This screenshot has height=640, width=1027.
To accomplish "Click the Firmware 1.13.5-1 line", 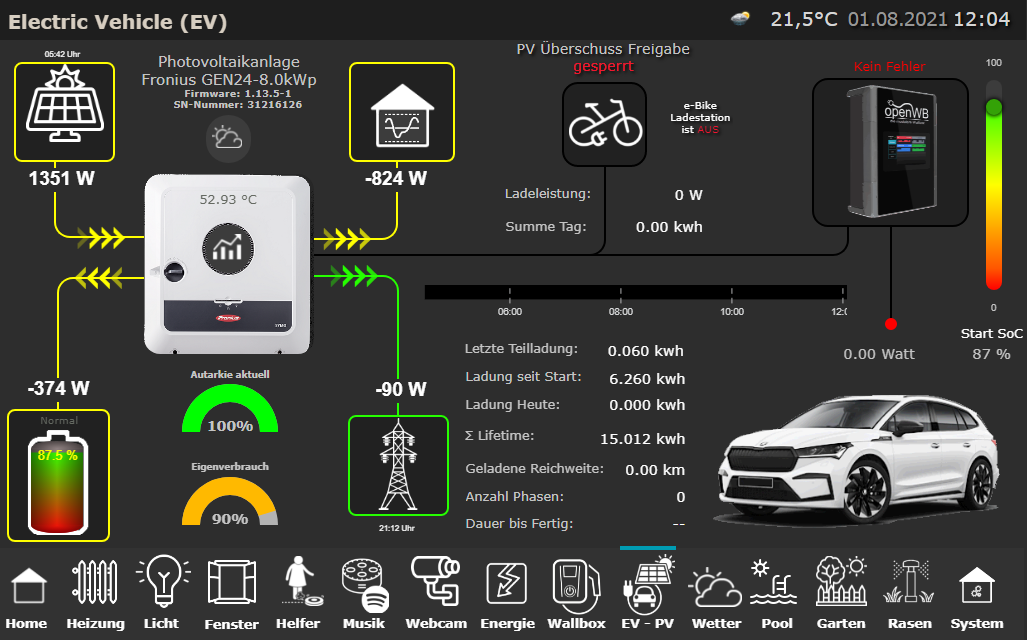I will [x=238, y=94].
